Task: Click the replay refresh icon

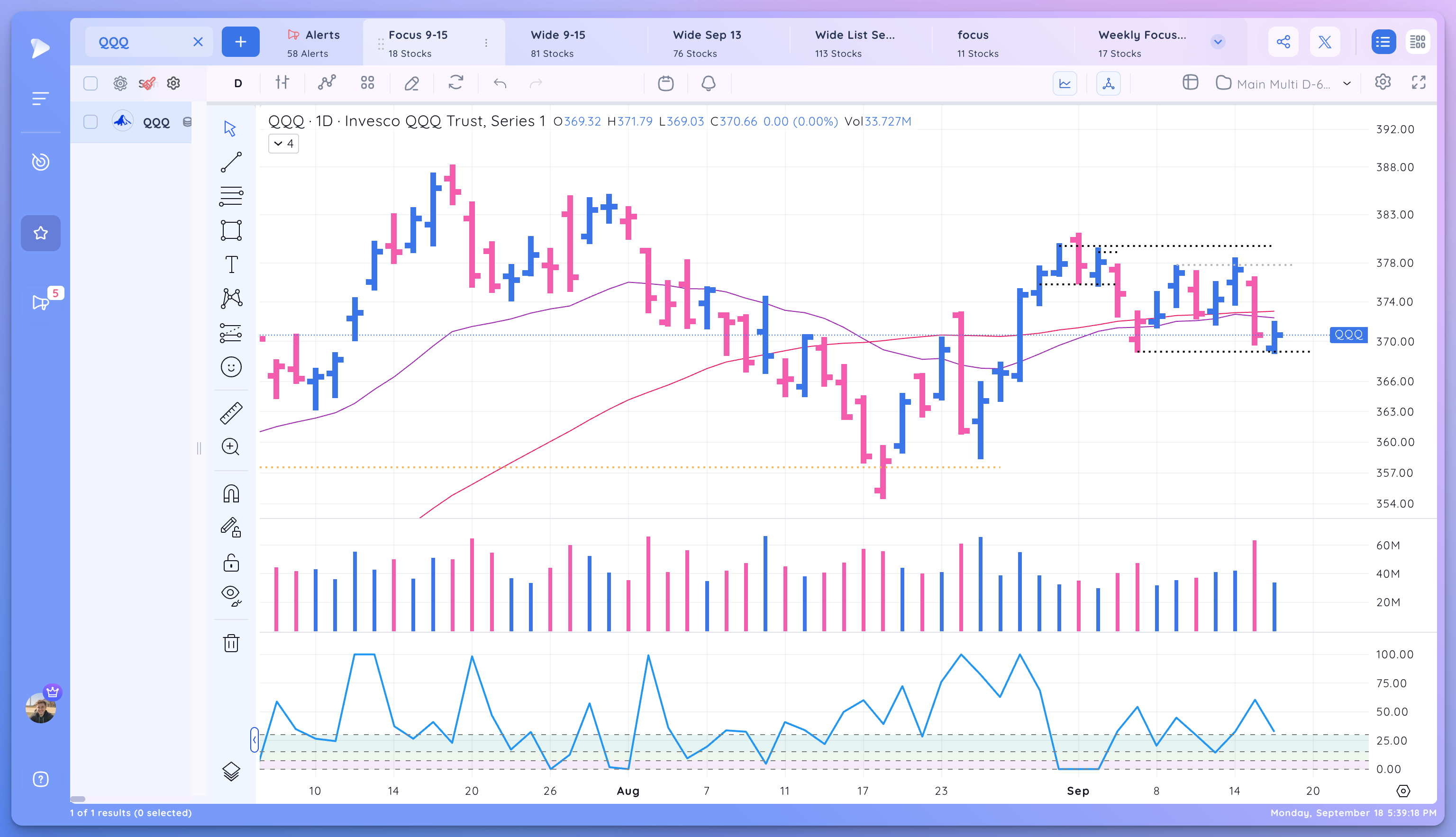Action: tap(456, 83)
